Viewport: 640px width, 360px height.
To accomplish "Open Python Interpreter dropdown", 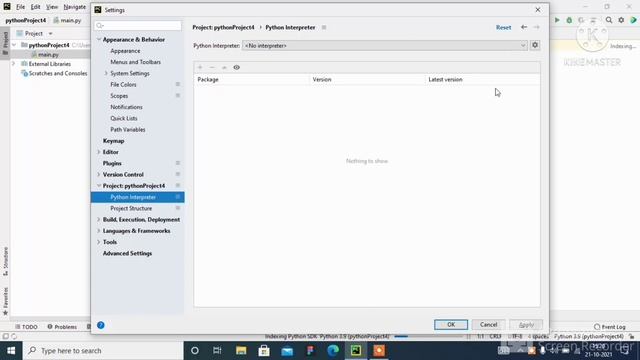I will pyautogui.click(x=384, y=46).
